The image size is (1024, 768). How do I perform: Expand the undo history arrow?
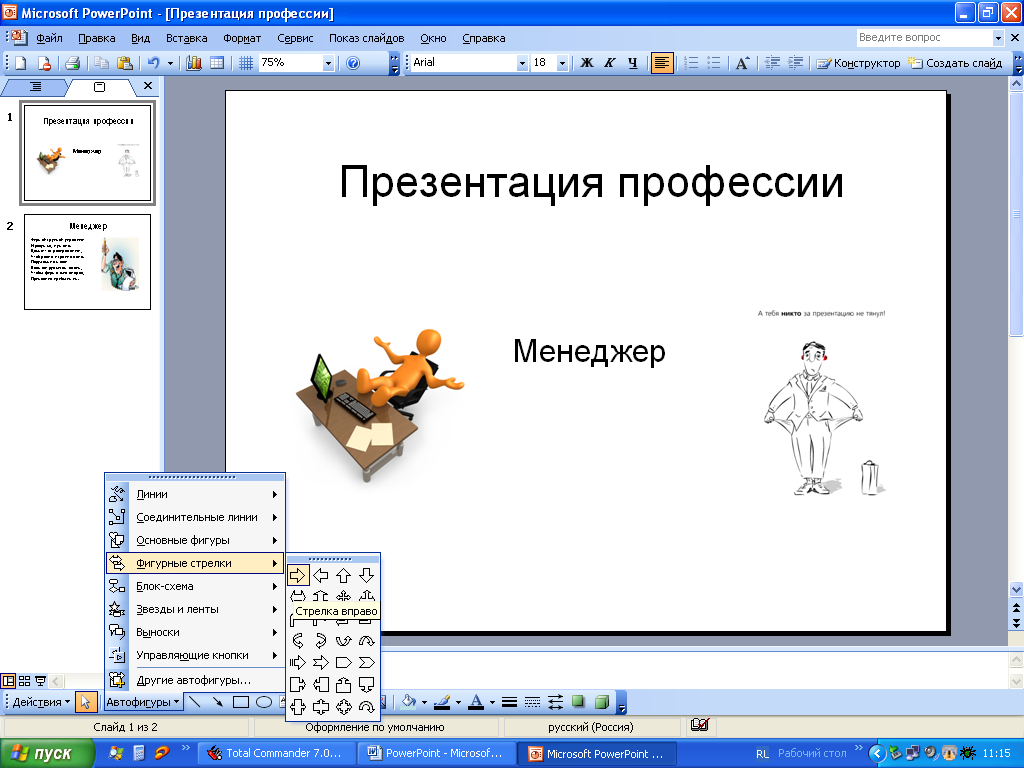(x=170, y=63)
